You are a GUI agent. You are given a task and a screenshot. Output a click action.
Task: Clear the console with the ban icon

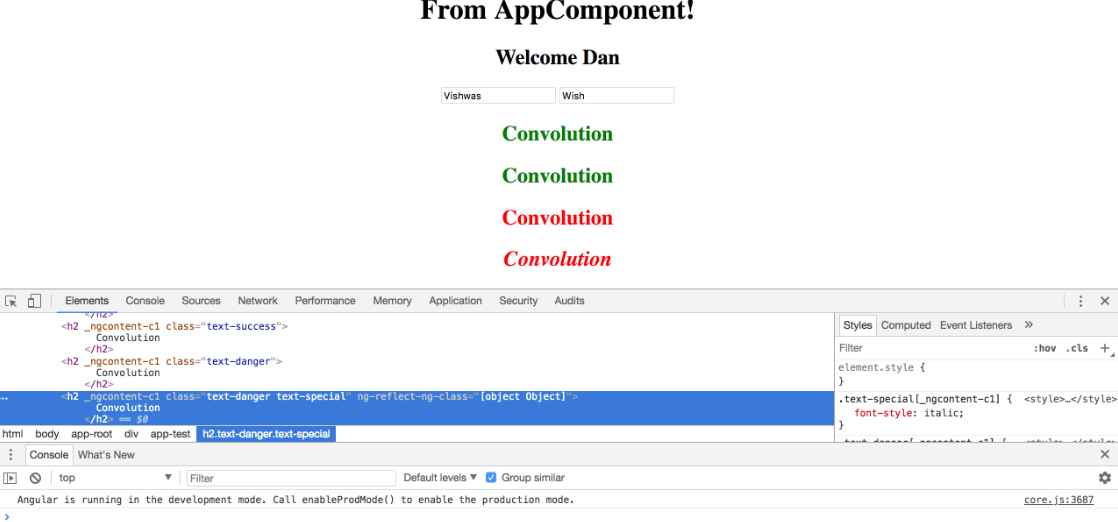click(x=35, y=478)
